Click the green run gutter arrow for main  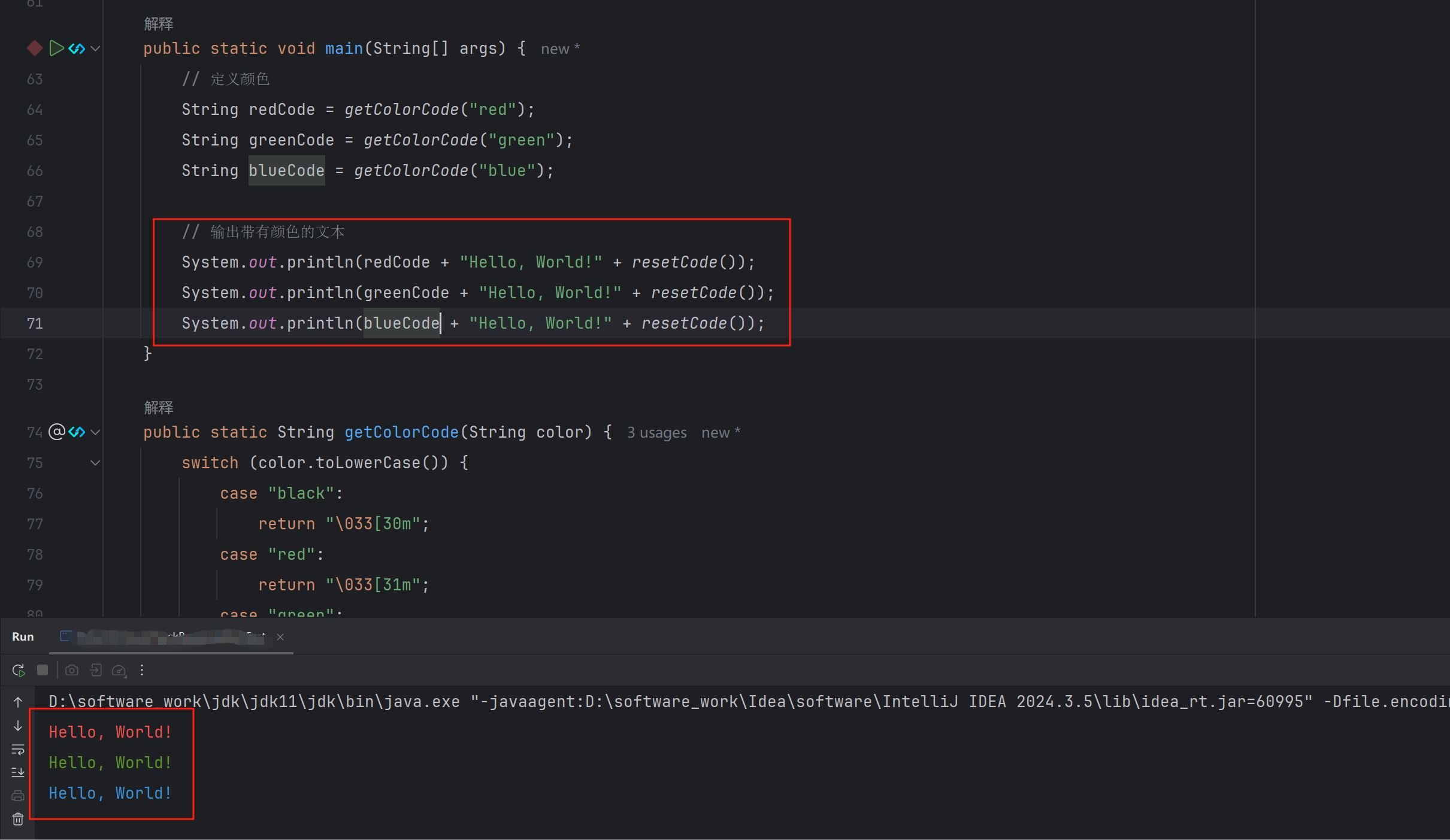coord(56,48)
